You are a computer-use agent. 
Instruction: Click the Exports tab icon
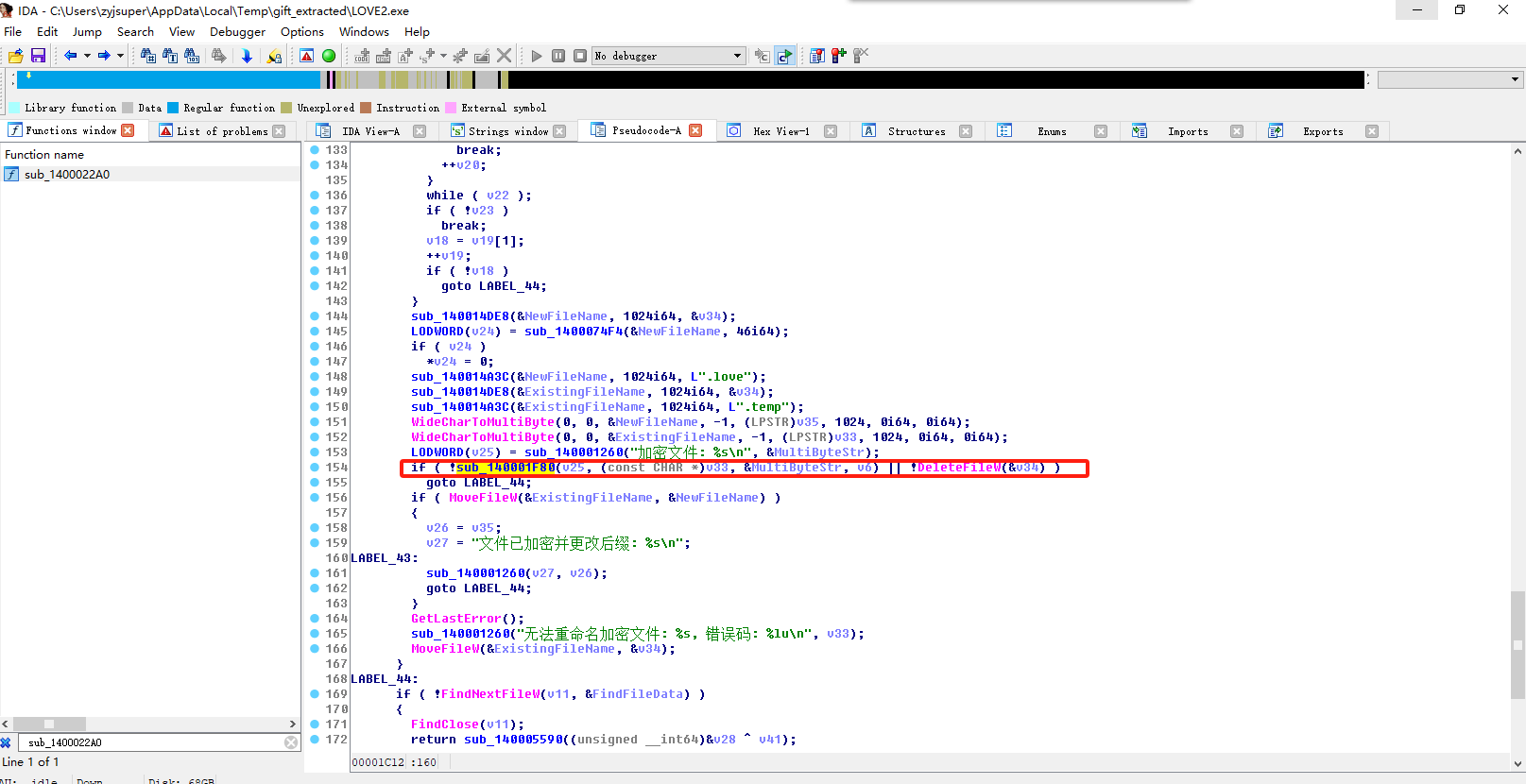(x=1276, y=131)
